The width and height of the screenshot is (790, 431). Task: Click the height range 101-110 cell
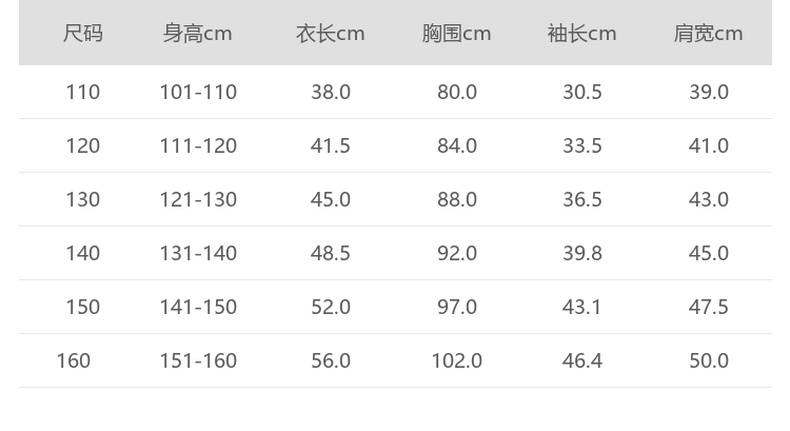click(198, 92)
